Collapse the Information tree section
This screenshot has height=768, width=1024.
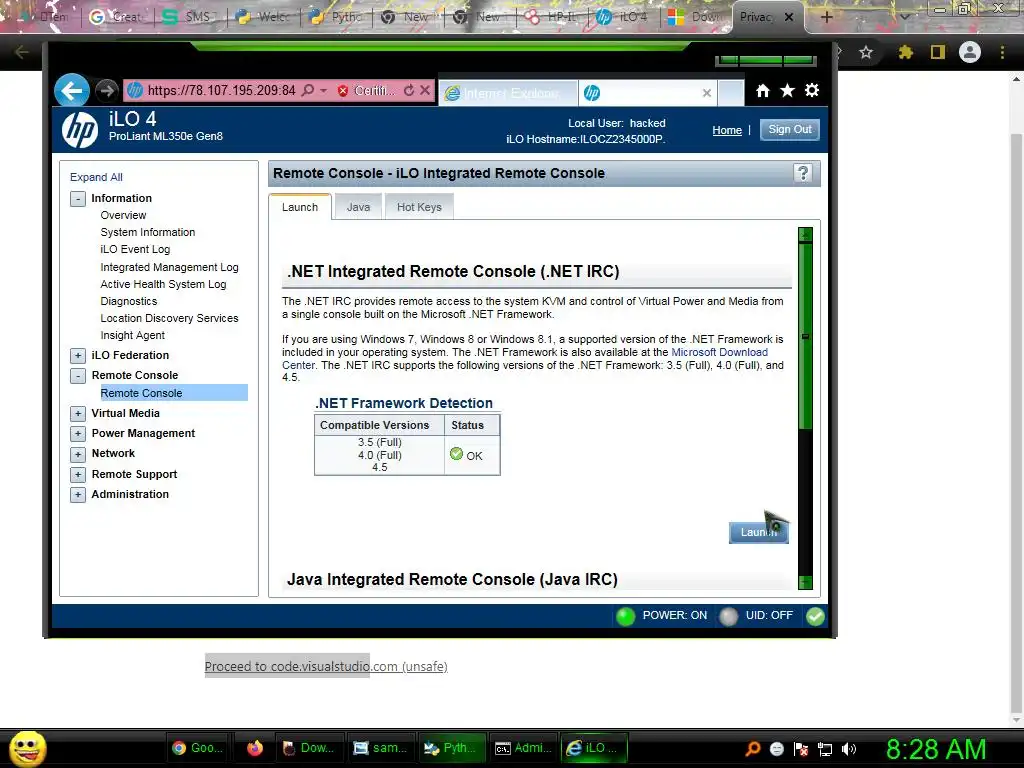tap(78, 199)
